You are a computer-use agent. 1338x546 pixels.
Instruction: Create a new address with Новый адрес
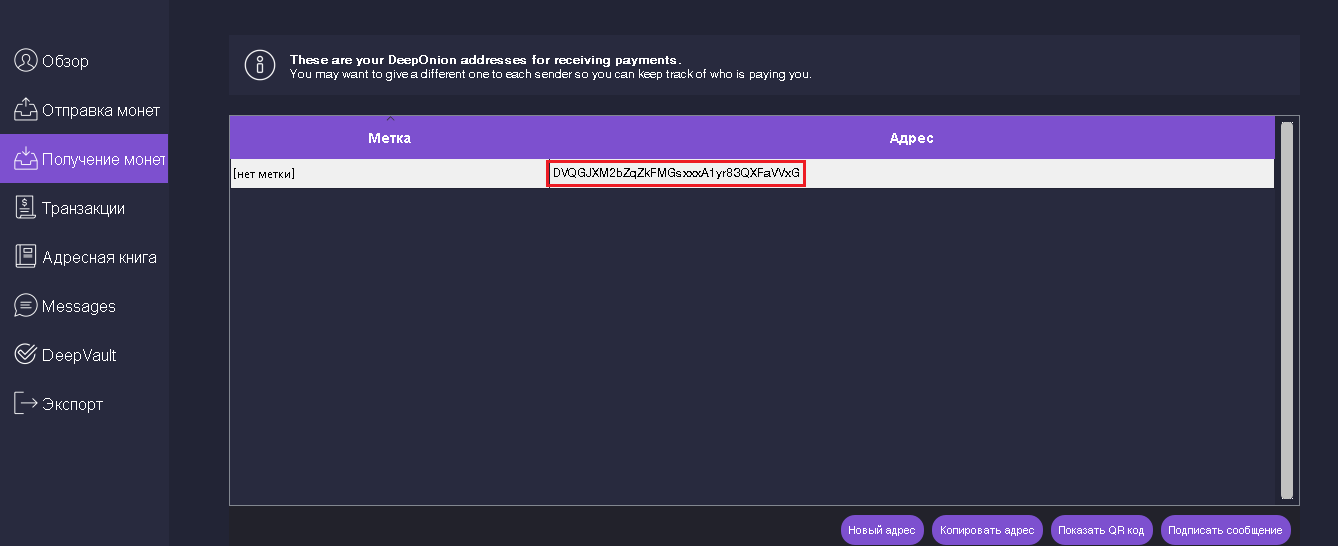[x=881, y=530]
